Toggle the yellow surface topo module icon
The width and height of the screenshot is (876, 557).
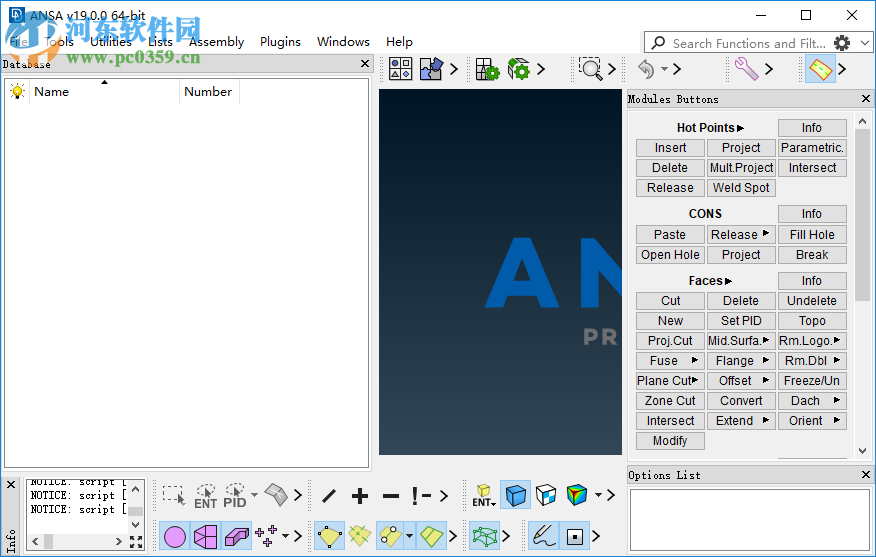click(x=820, y=69)
